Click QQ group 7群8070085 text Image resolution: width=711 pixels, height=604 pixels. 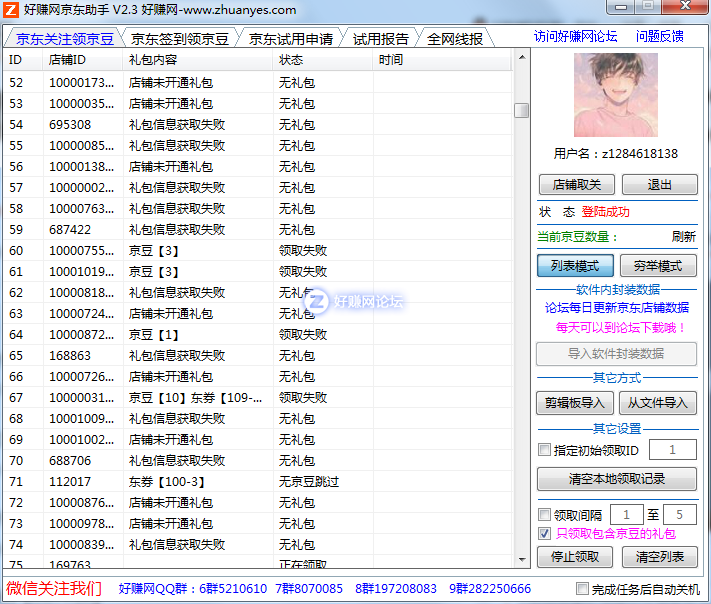tap(309, 589)
